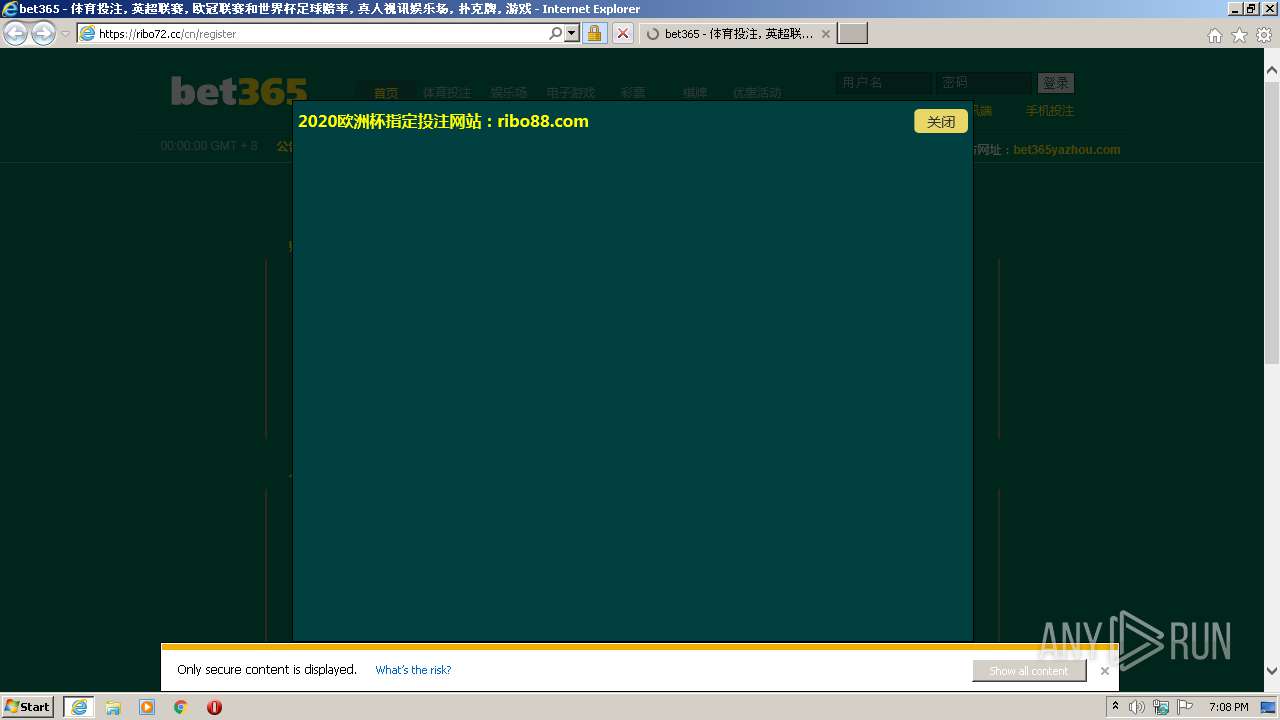
Task: Open a new blank tab
Action: coord(852,33)
